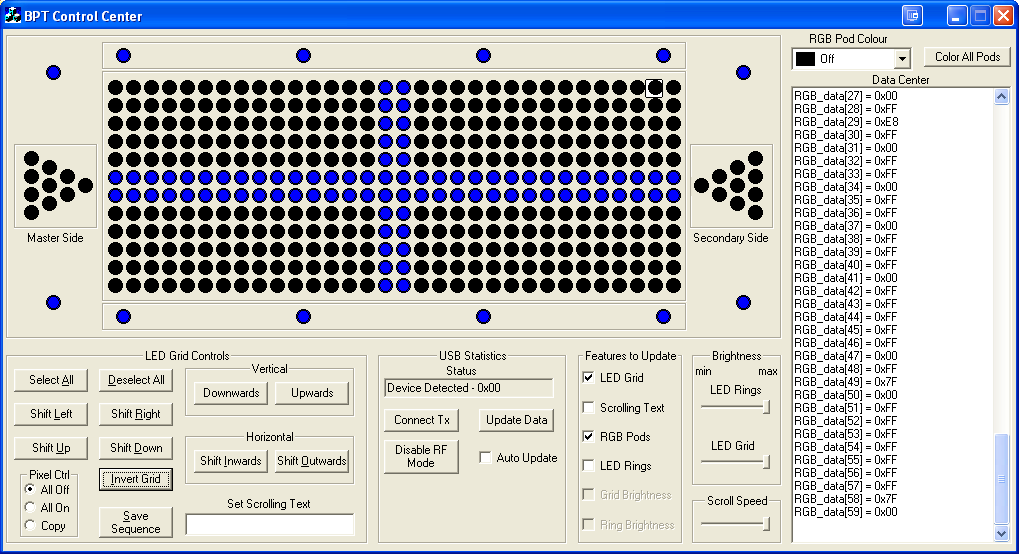
Task: Click the app icon in the title bar
Action: [x=13, y=16]
